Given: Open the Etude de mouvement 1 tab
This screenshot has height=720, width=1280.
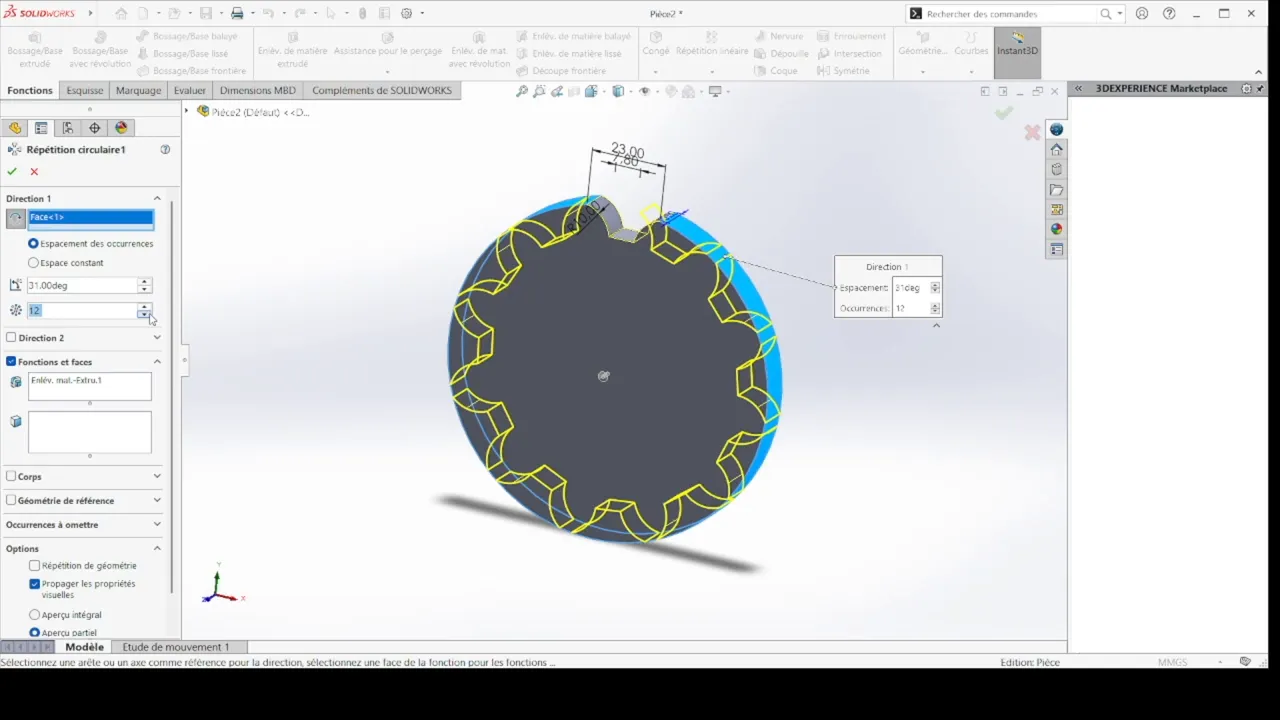Looking at the screenshot, I should (176, 647).
